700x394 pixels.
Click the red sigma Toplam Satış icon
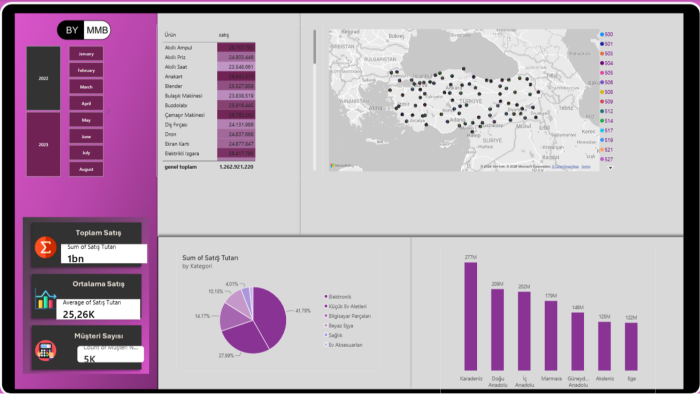point(46,247)
